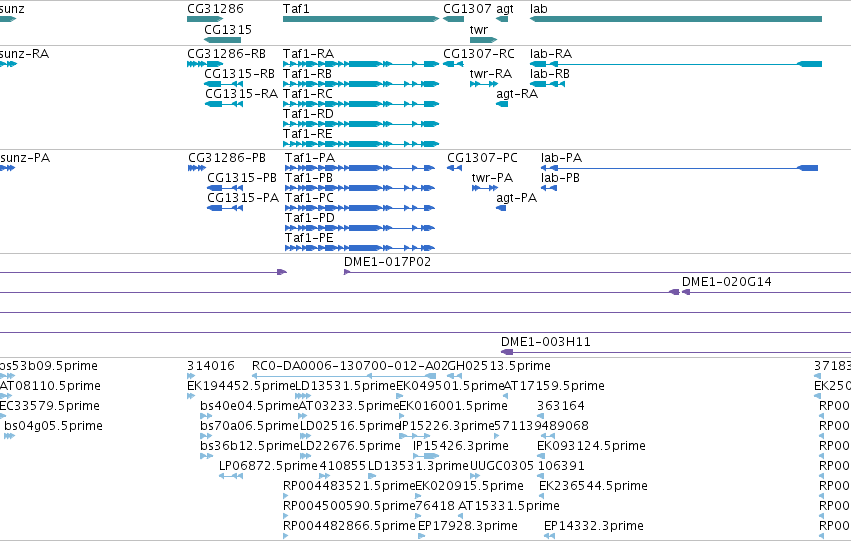The height and width of the screenshot is (541, 851).
Task: Click the bs40e04.5prime EST label
Action: tap(249, 406)
